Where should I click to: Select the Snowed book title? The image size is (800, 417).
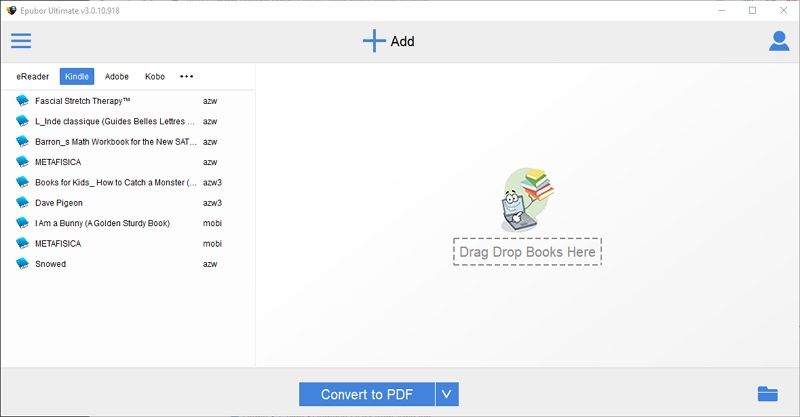51,264
